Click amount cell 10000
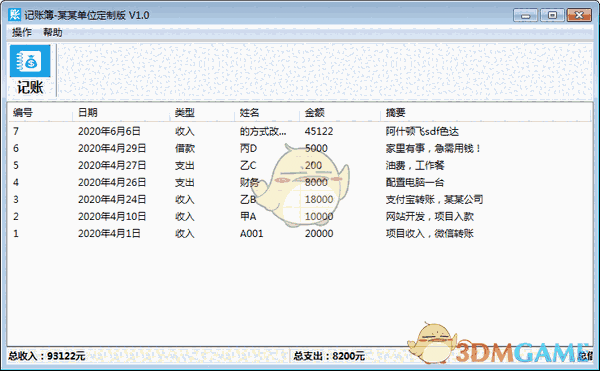Image resolution: width=600 pixels, height=371 pixels. click(319, 216)
